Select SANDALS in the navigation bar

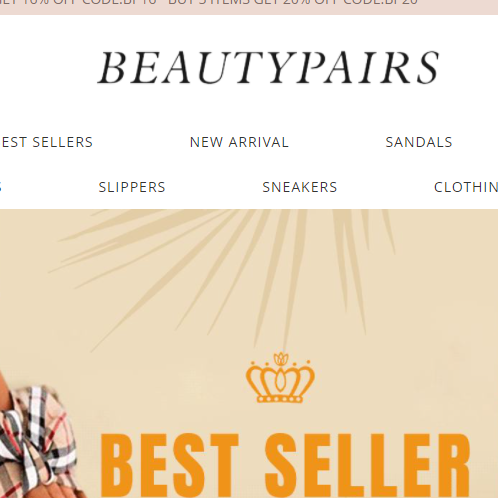point(419,142)
